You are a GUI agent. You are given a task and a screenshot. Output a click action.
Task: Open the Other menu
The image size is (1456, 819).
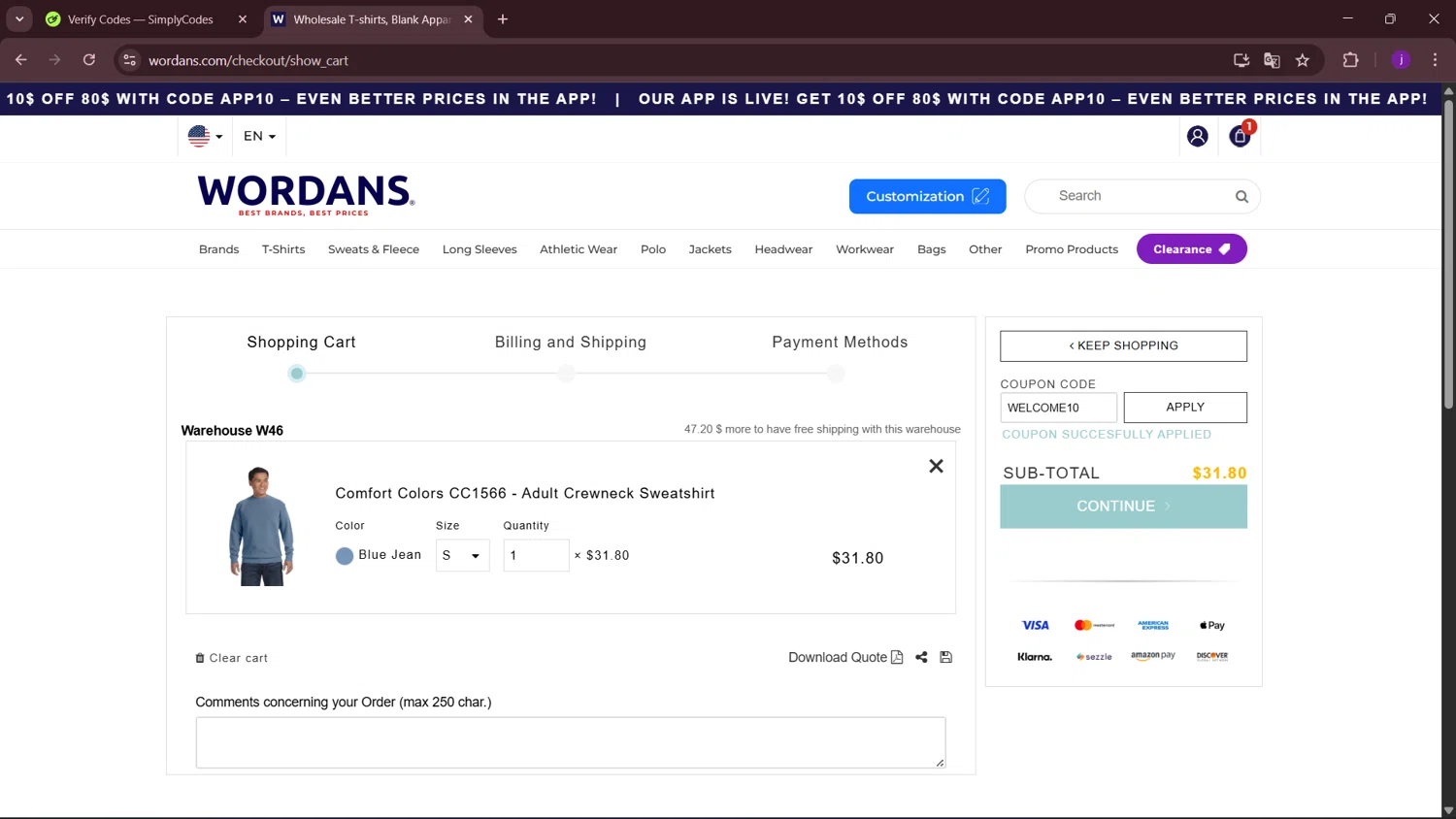tap(985, 249)
